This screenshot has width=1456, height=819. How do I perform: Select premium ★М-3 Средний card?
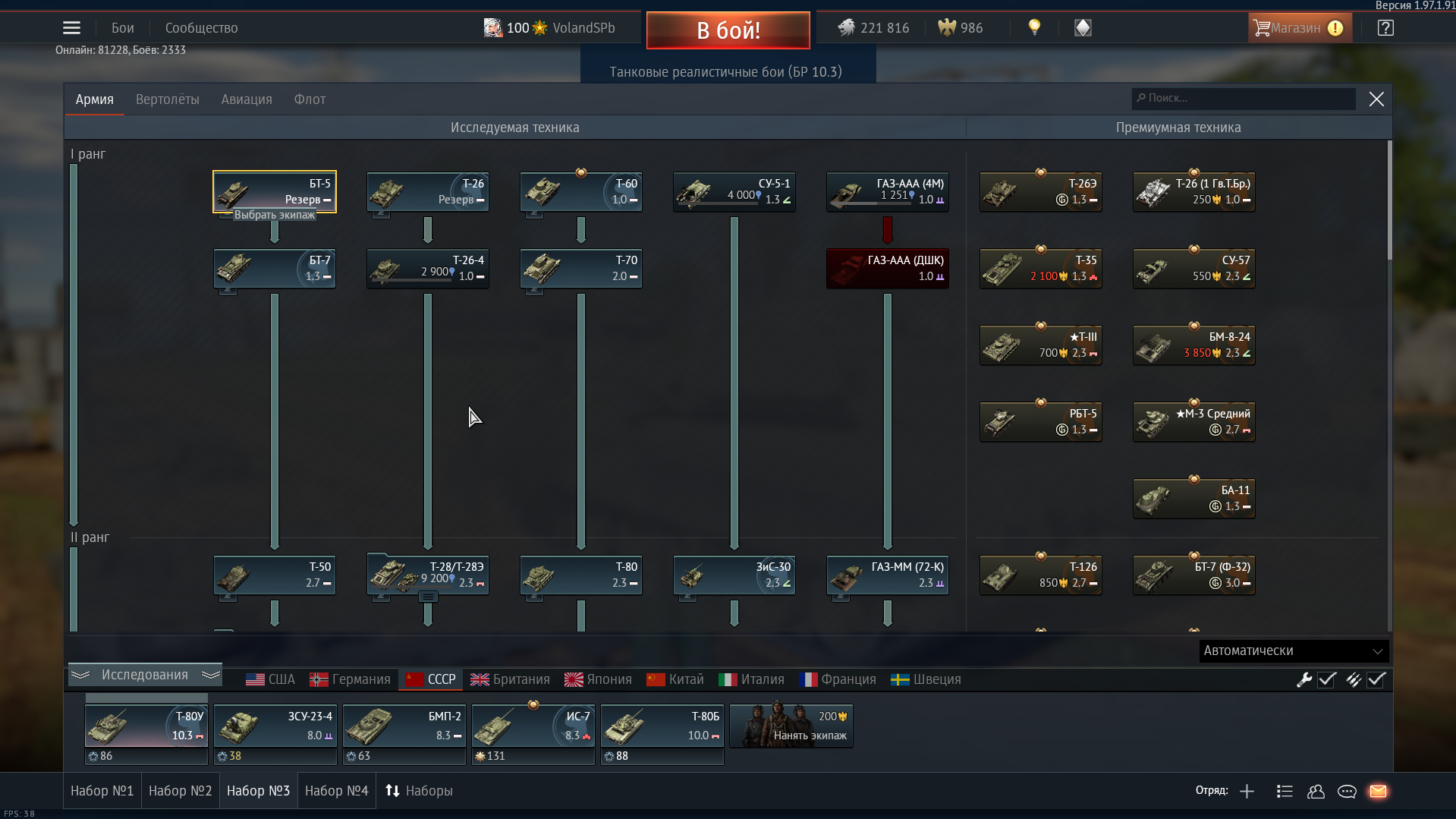click(x=1194, y=422)
